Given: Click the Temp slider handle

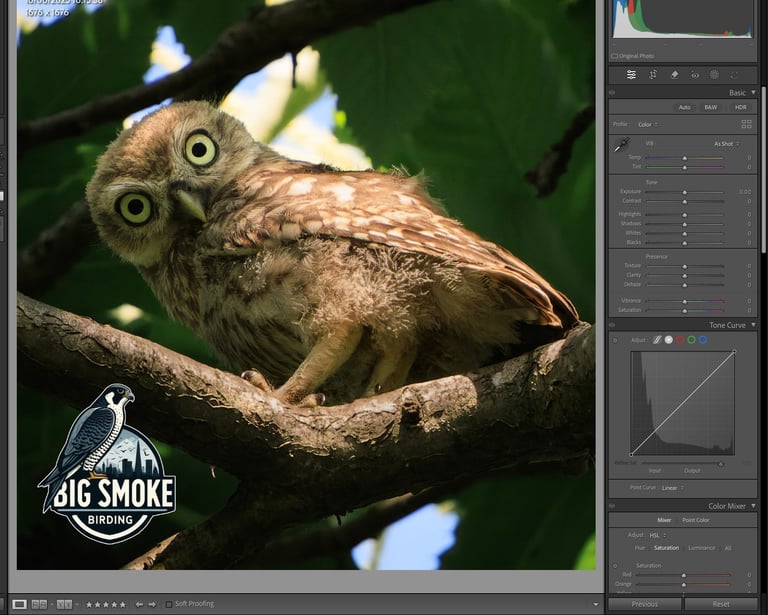Looking at the screenshot, I should click(685, 158).
